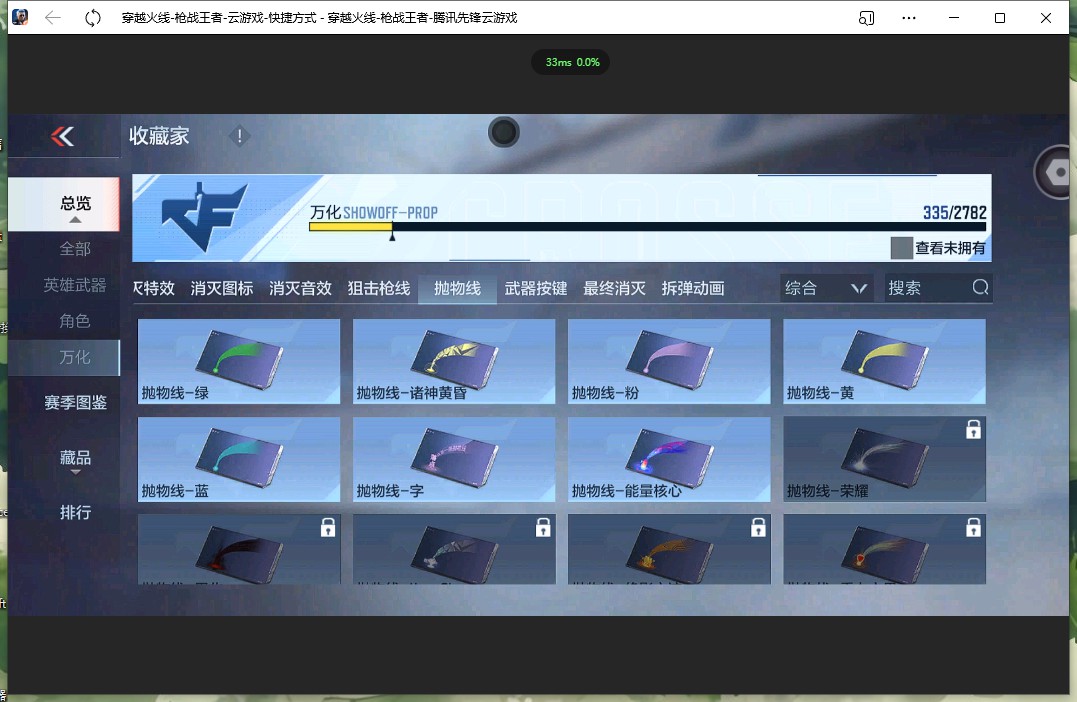
Task: Open the hexagon side menu button
Action: [x=1056, y=172]
